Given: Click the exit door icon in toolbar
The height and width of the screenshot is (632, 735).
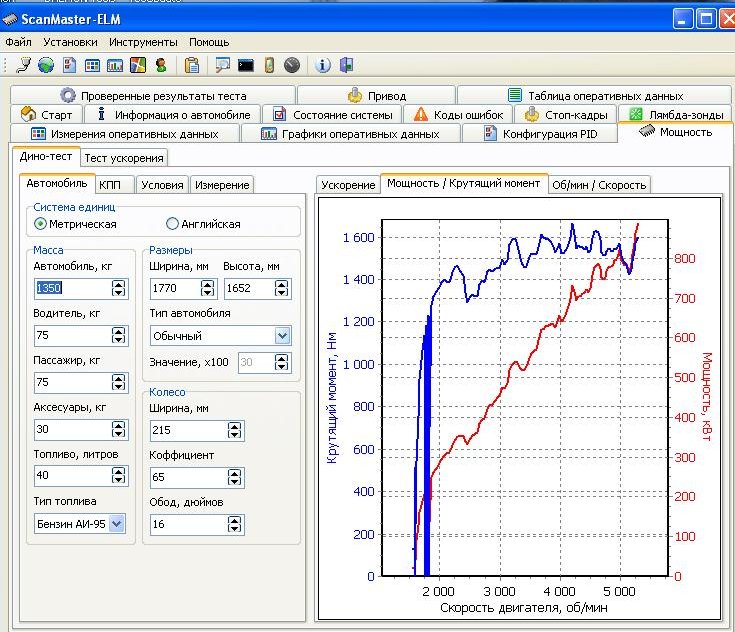Looking at the screenshot, I should click(346, 65).
